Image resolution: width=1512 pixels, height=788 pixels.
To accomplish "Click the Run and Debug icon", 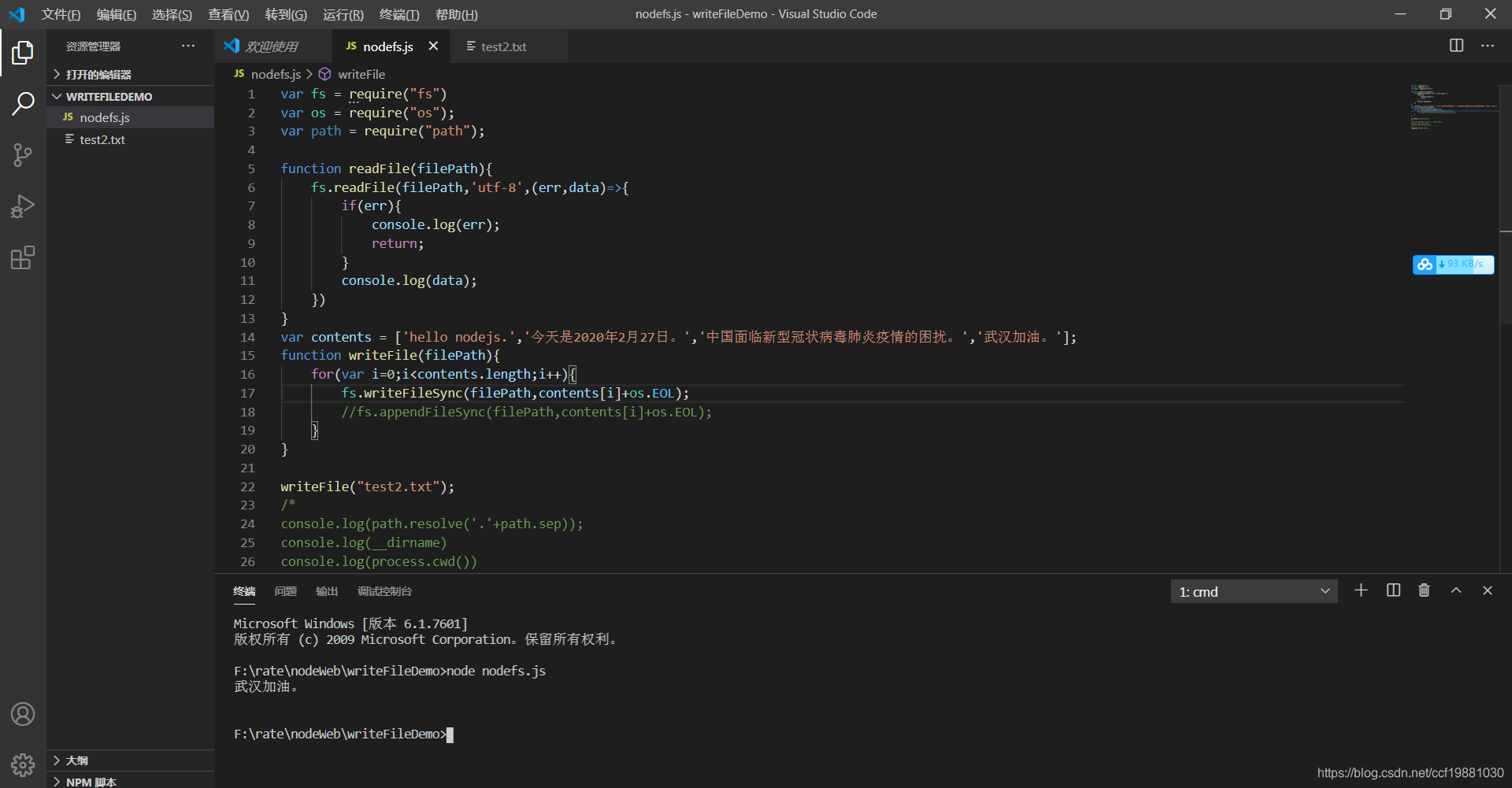I will click(23, 205).
